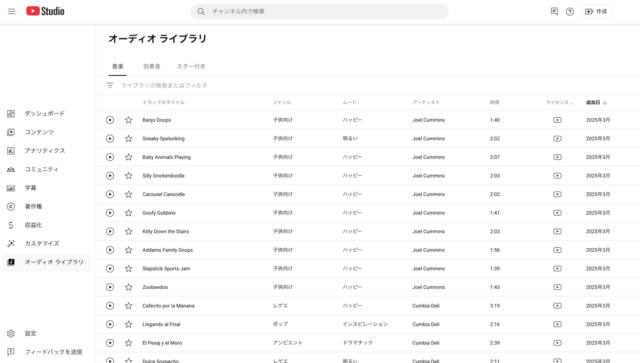Click the ジャンル column header
The width and height of the screenshot is (640, 363).
tap(282, 102)
